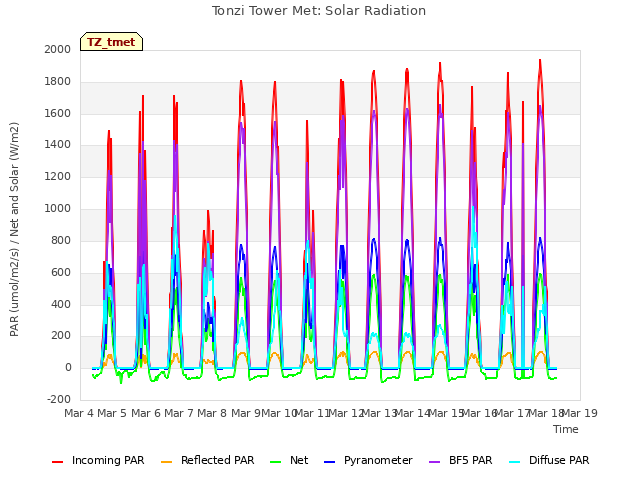Click the y-axis title PAR / Net and Solar

[14, 229]
